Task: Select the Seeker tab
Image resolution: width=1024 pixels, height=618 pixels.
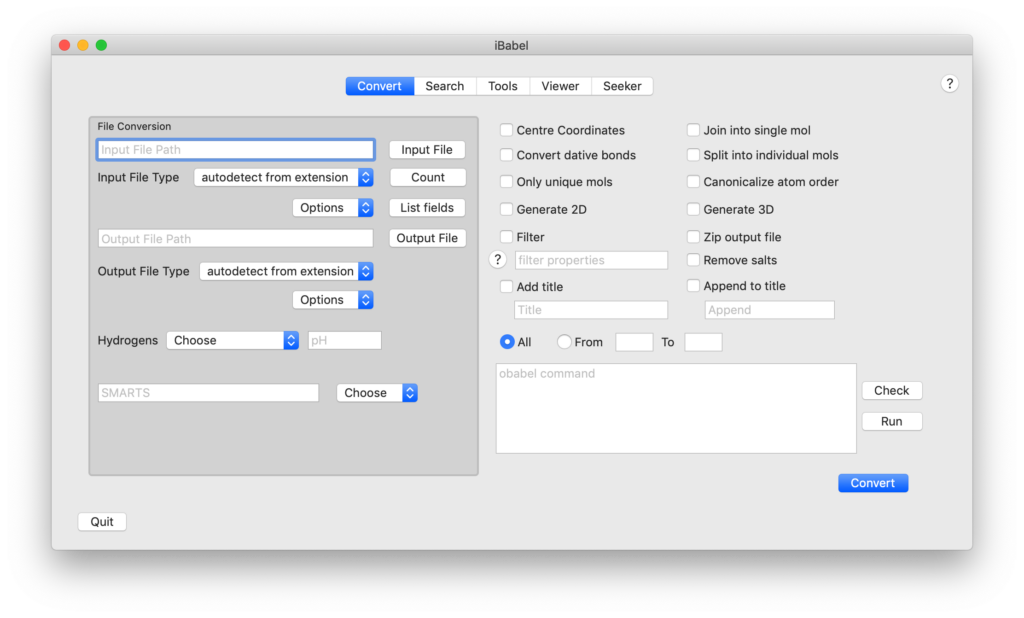Action: [x=622, y=86]
